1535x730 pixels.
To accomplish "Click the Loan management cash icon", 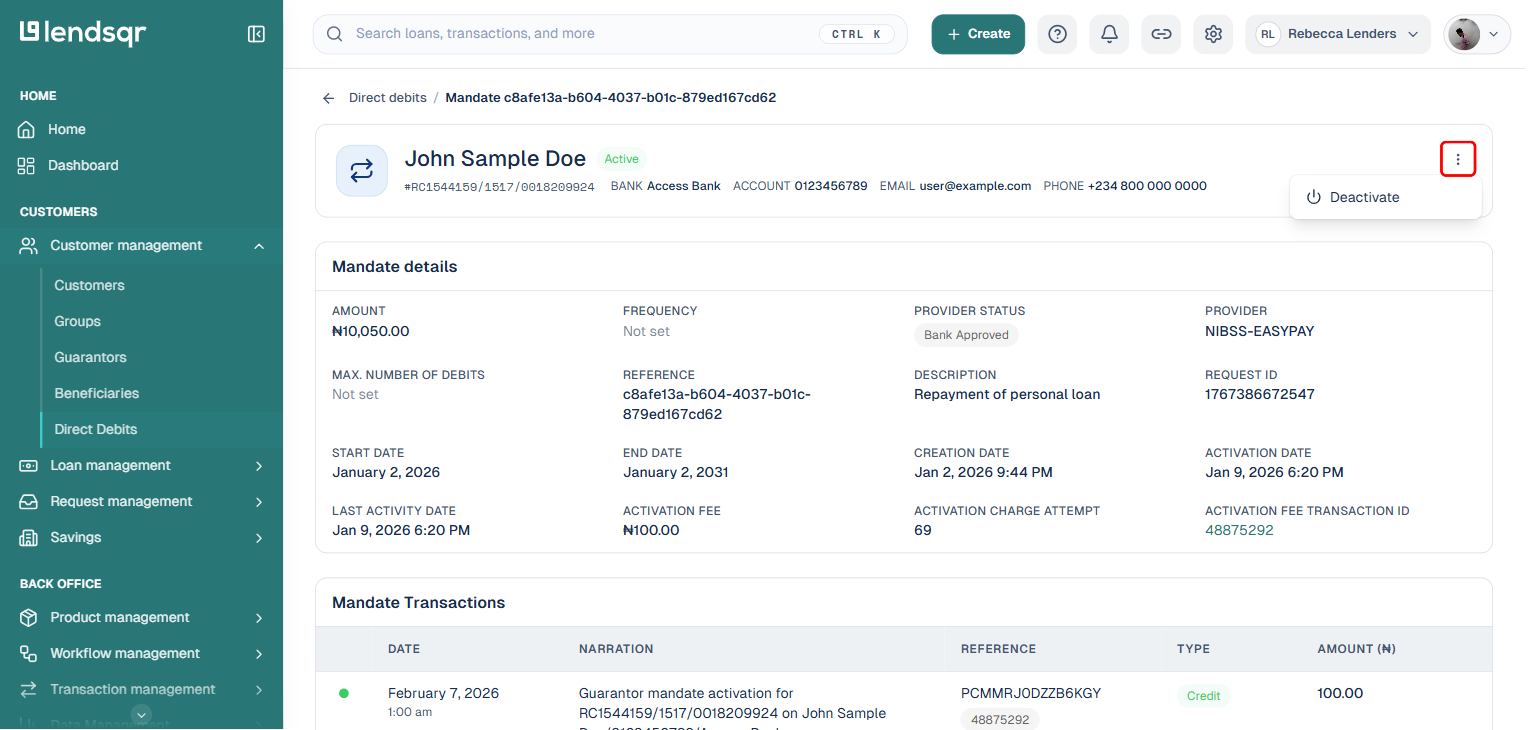I will (29, 466).
